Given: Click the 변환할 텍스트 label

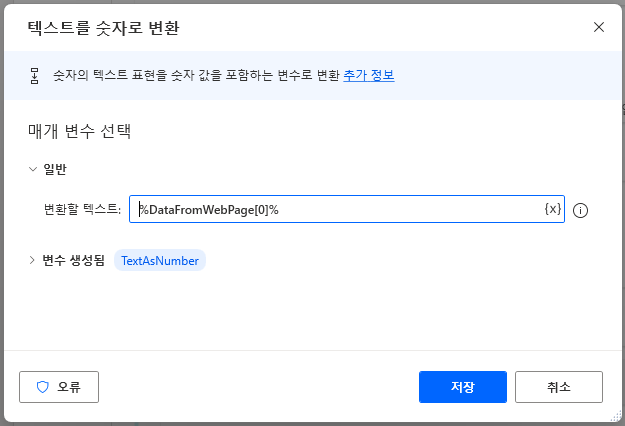Looking at the screenshot, I should pos(83,209).
